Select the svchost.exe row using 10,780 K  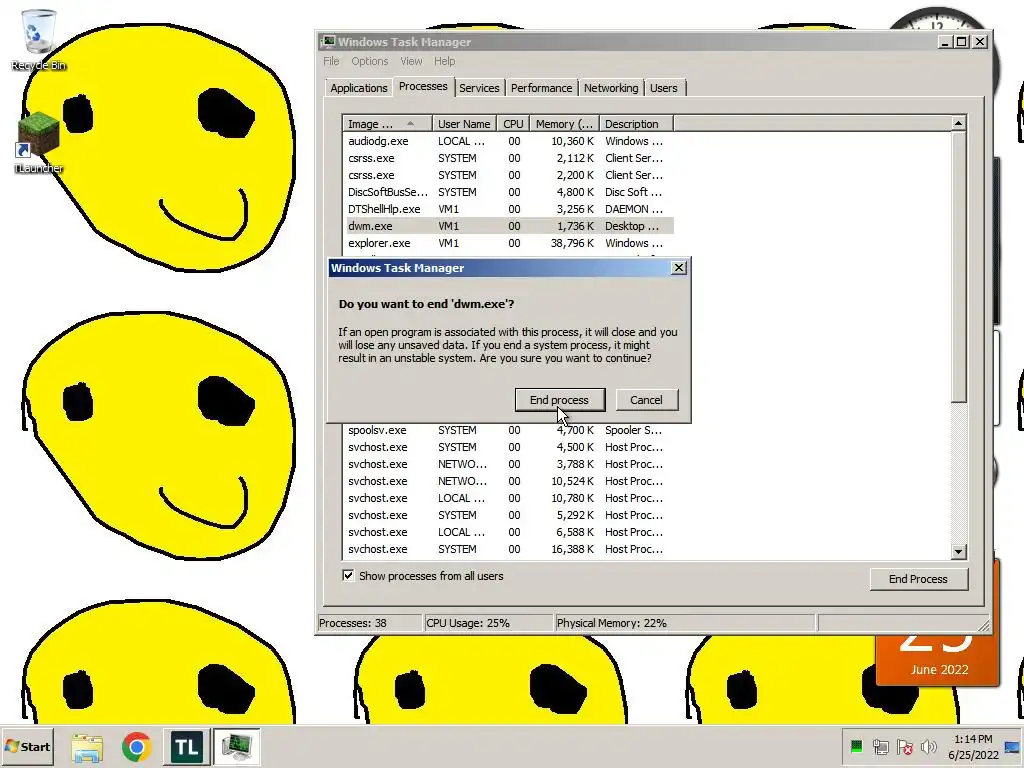[x=509, y=498]
